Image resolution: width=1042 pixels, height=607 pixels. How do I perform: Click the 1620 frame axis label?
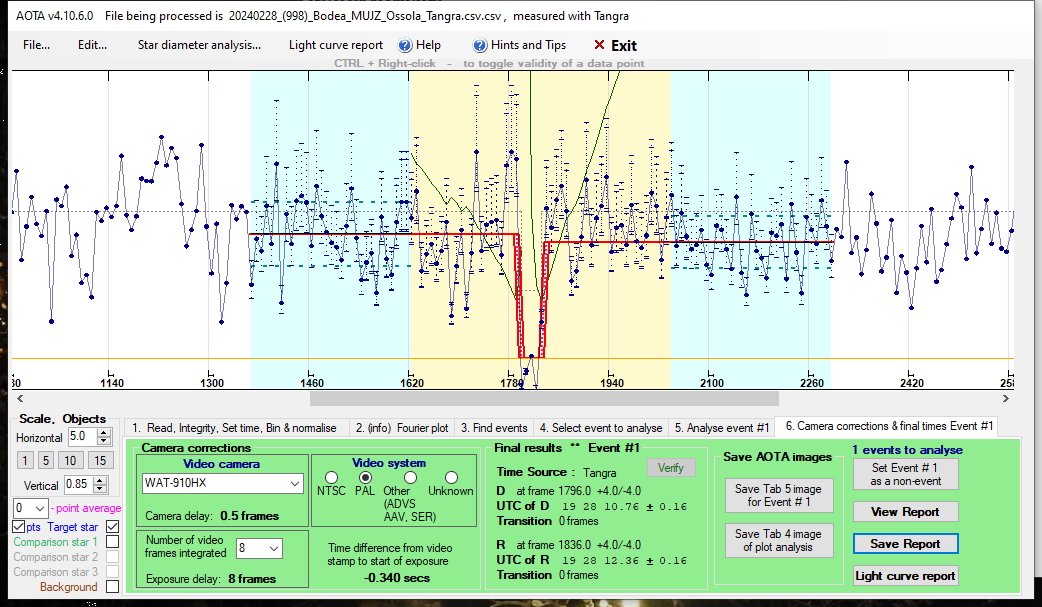click(412, 383)
